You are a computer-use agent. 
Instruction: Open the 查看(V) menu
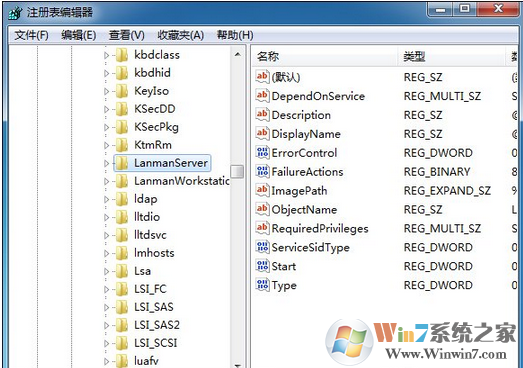(x=126, y=35)
